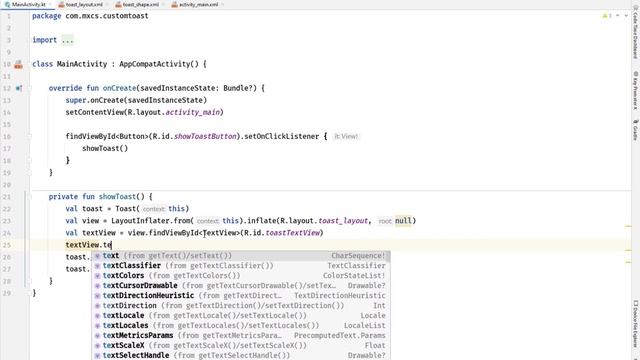Select 'textClassifier' completion suggestion
640x360 pixels.
pyautogui.click(x=241, y=266)
